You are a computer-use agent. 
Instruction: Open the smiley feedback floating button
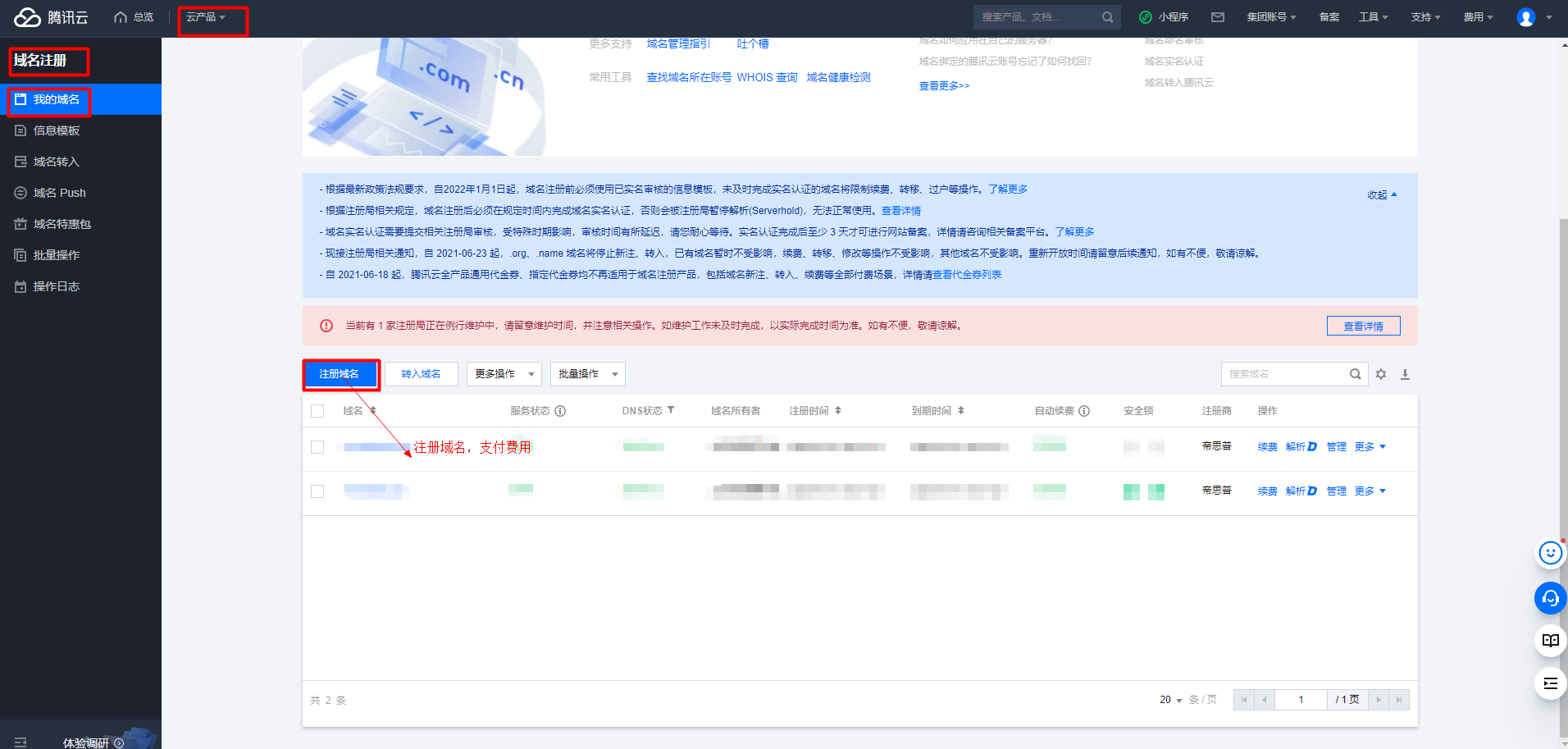tap(1550, 554)
